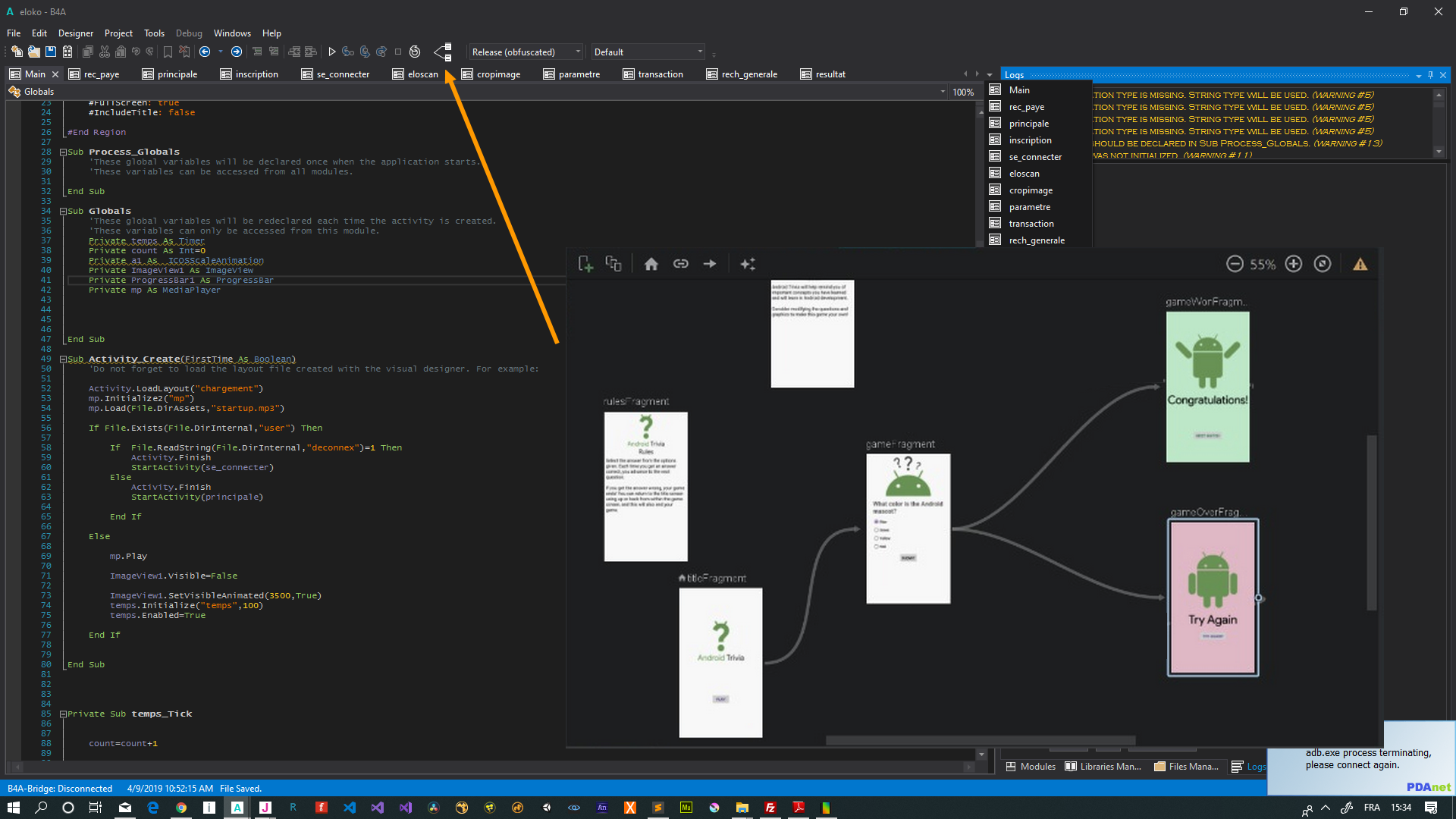Click the yellow warning triangle icon
The width and height of the screenshot is (1456, 819).
click(1360, 265)
